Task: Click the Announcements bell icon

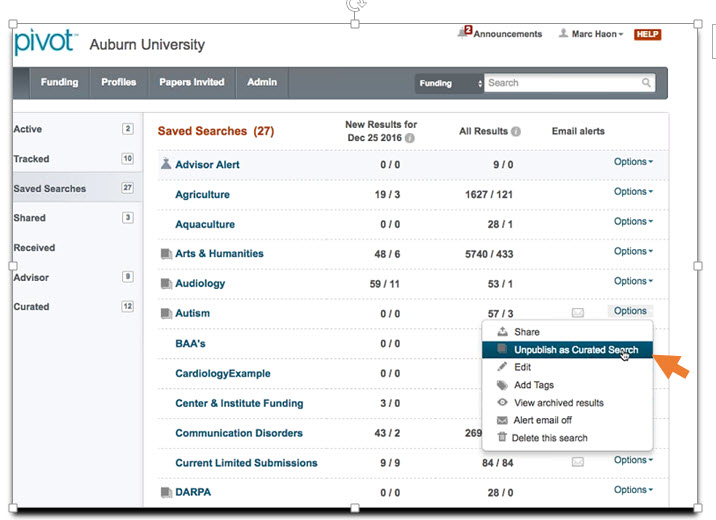Action: [463, 33]
